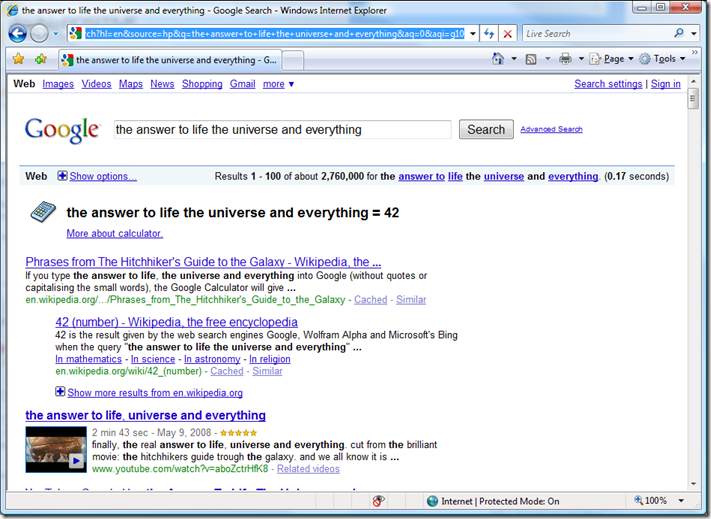Click the scrollbar down arrow
This screenshot has height=519, width=711.
693,484
